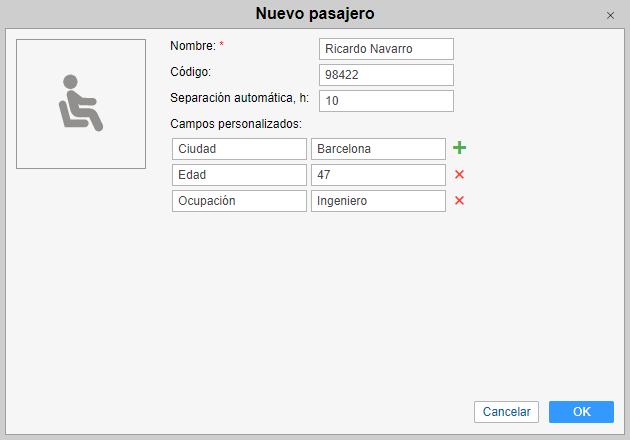Delete the Ocupación custom field row
Screen dimensions: 630x440
pos(460,201)
